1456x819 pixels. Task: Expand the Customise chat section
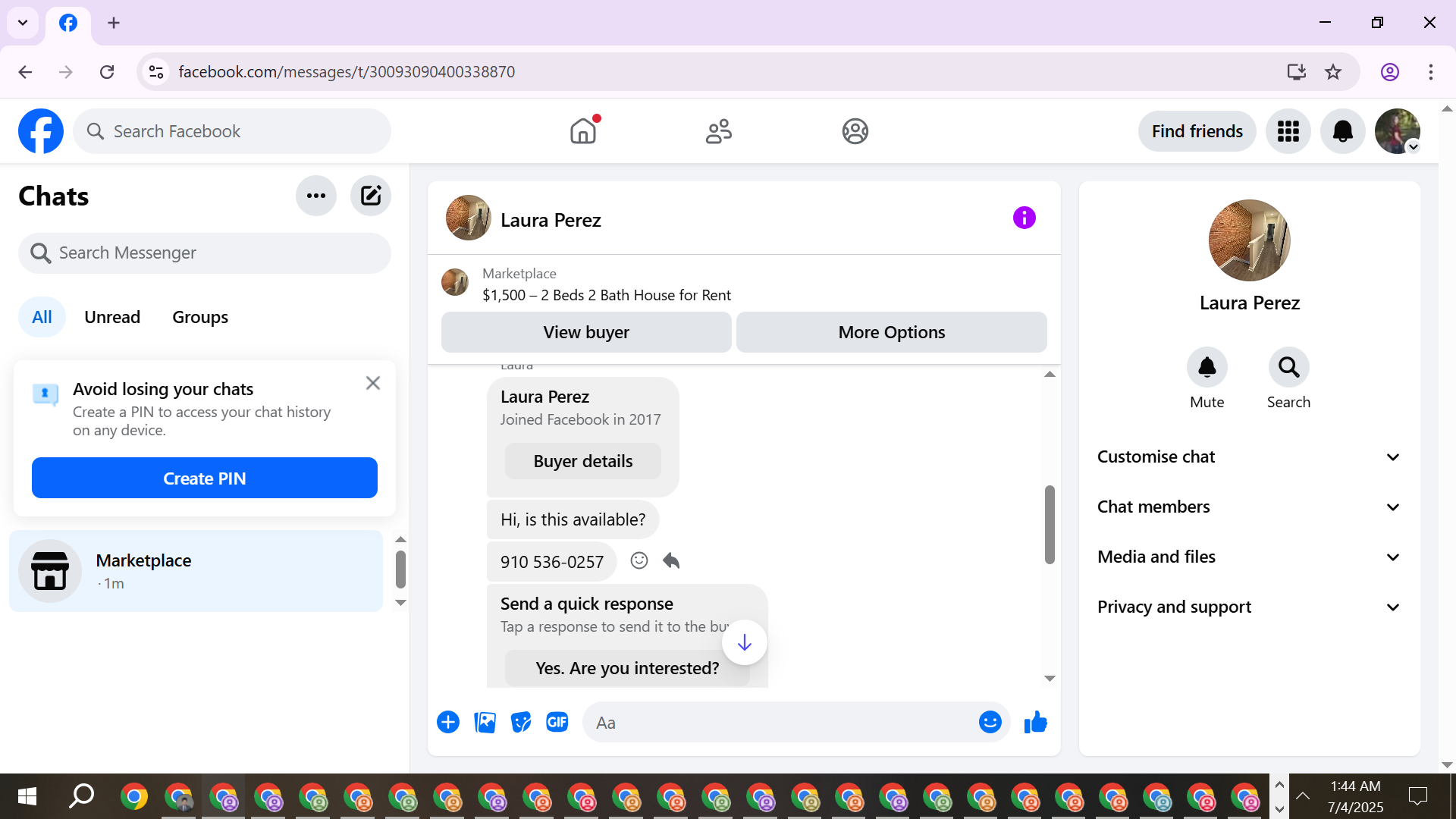pyautogui.click(x=1249, y=457)
